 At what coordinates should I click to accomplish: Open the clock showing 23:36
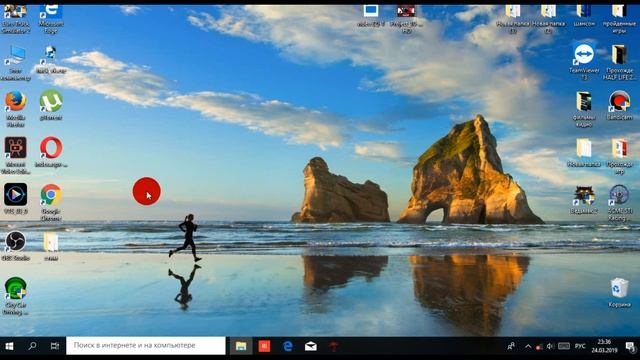[x=604, y=346]
